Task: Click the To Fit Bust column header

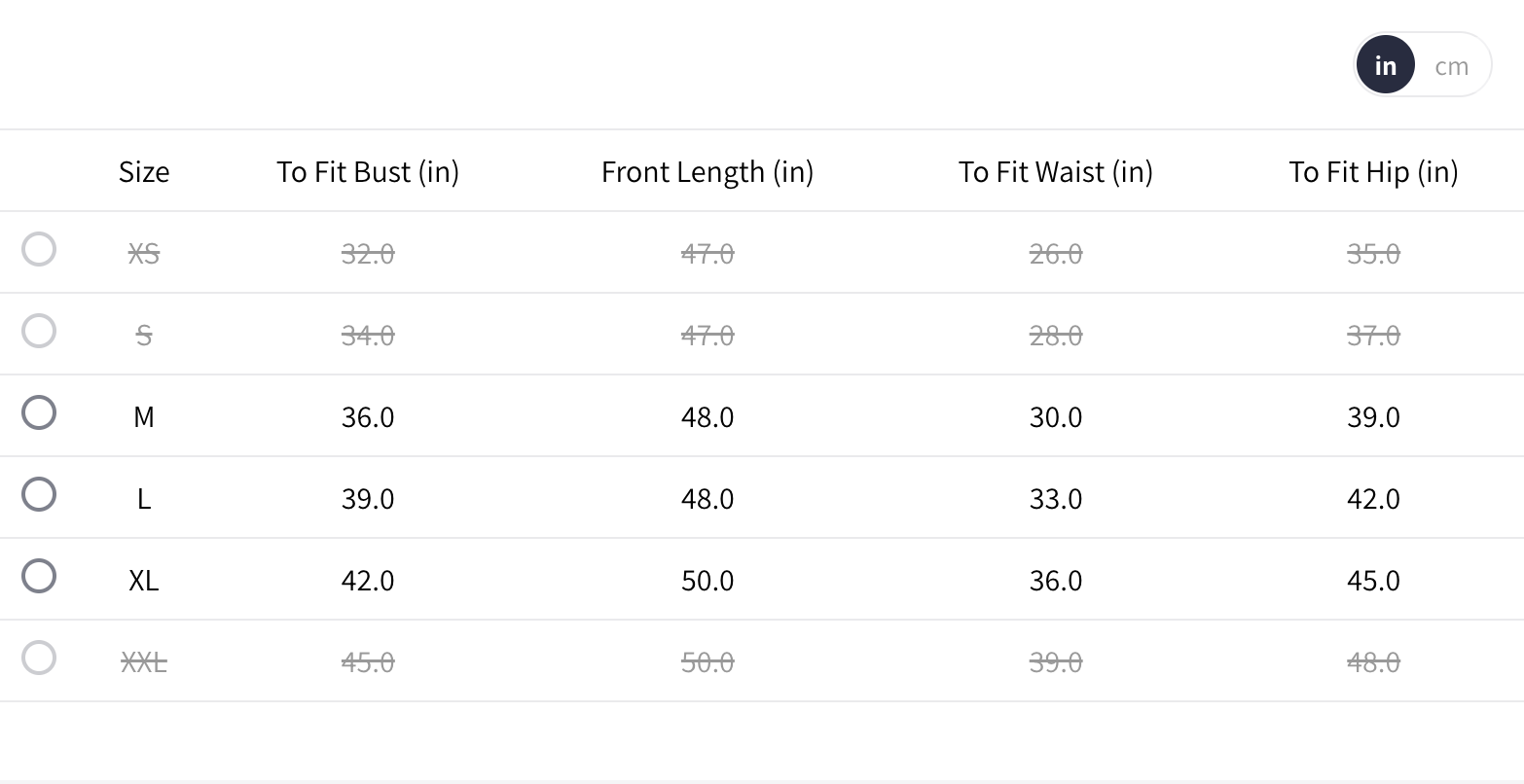Action: (368, 172)
